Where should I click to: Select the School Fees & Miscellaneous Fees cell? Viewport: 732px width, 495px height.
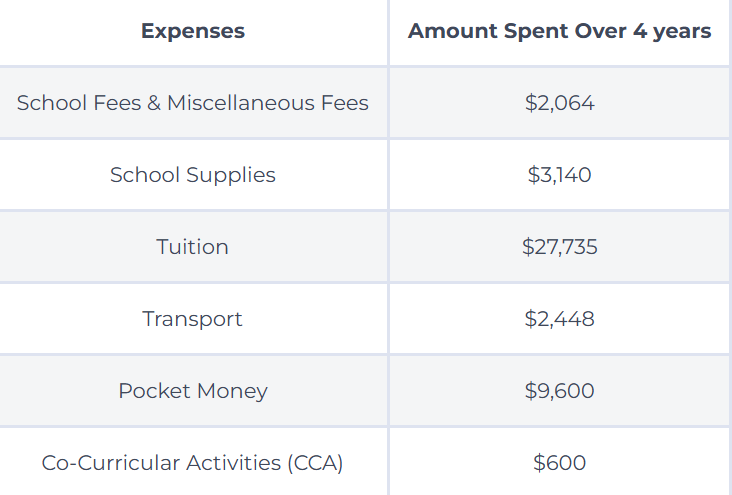coord(193,103)
